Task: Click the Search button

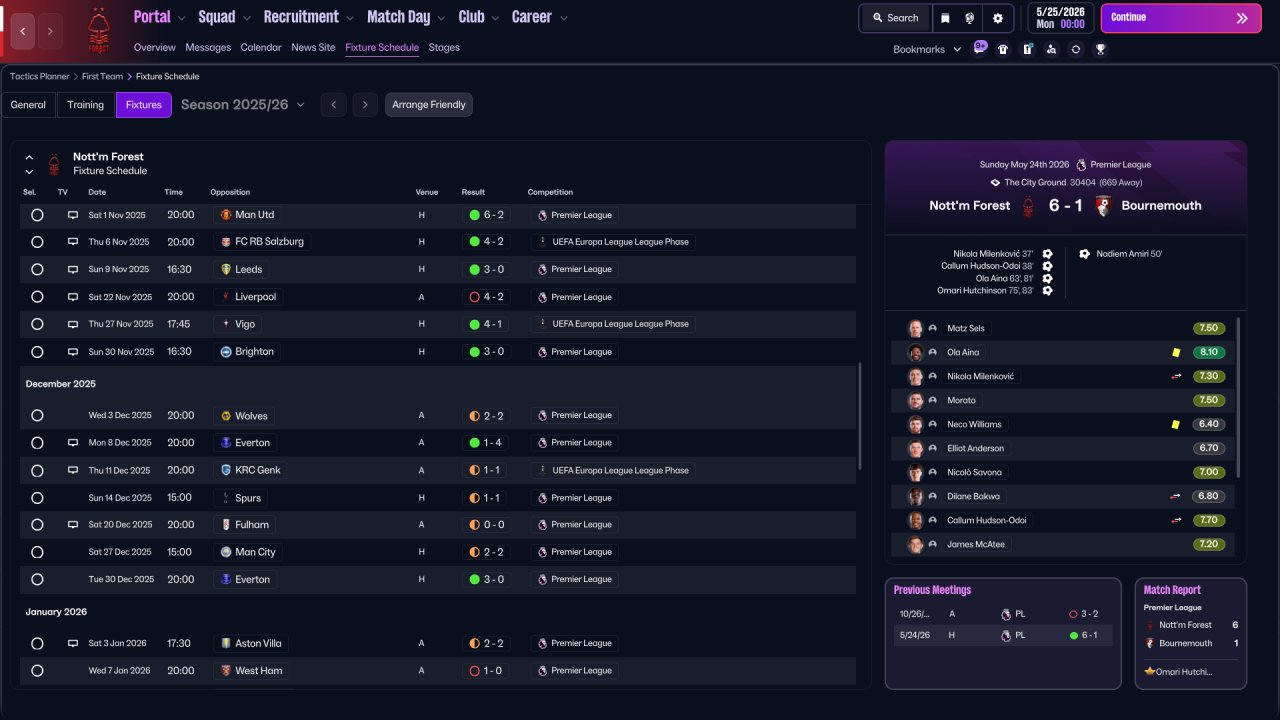Action: tap(895, 18)
